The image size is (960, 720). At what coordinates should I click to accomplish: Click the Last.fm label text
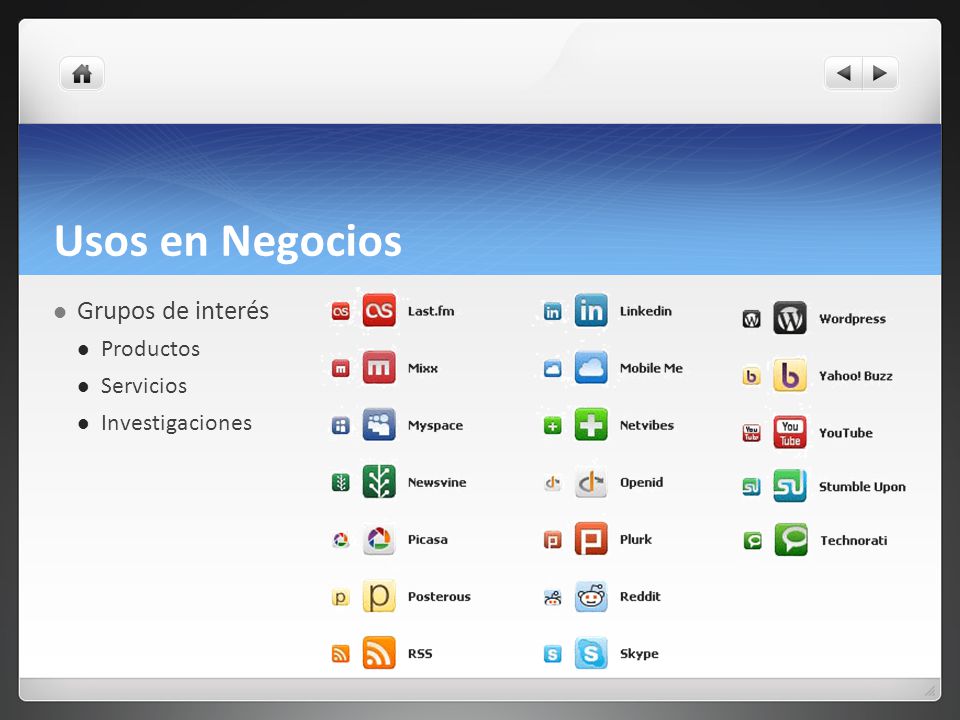(x=431, y=311)
